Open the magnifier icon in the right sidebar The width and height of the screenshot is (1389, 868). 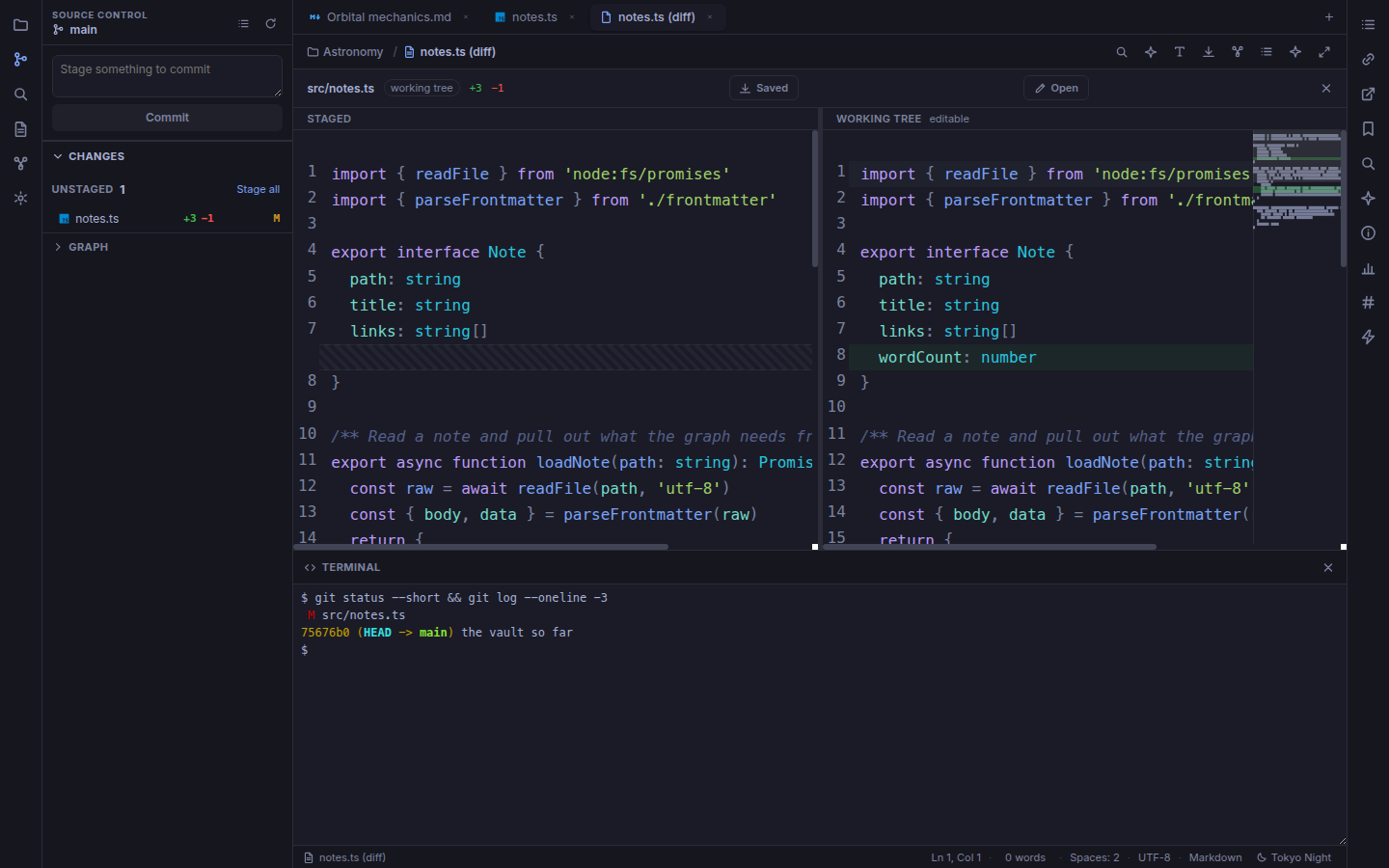1368,164
